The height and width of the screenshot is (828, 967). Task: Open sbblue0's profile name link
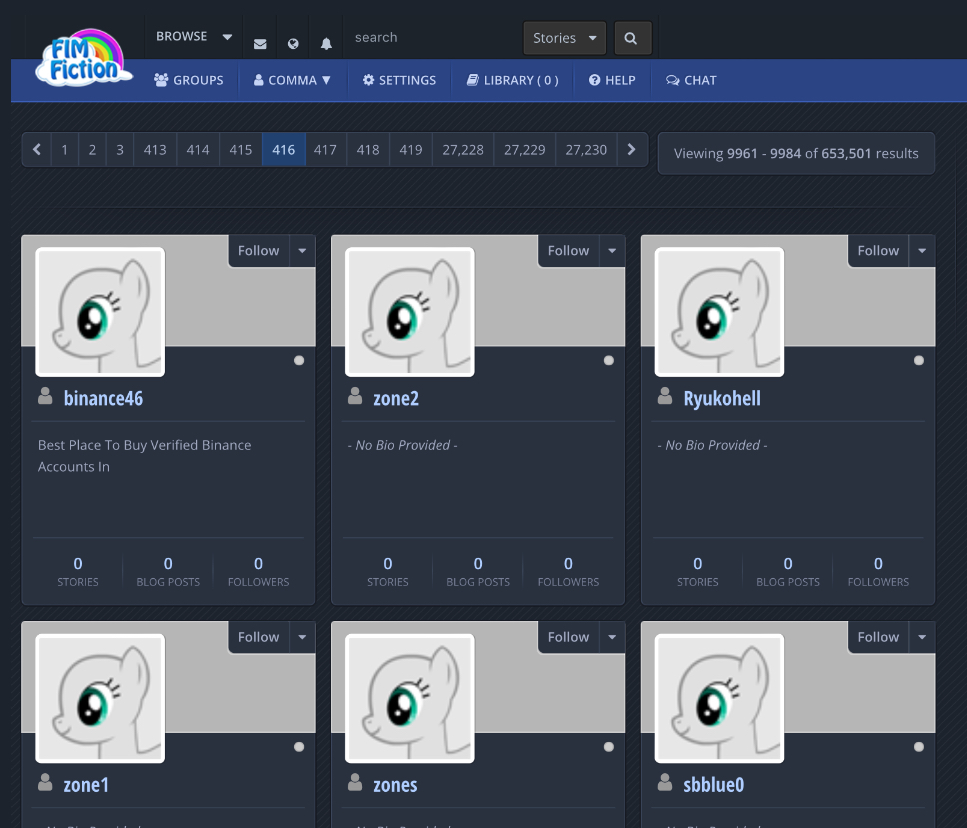[714, 785]
